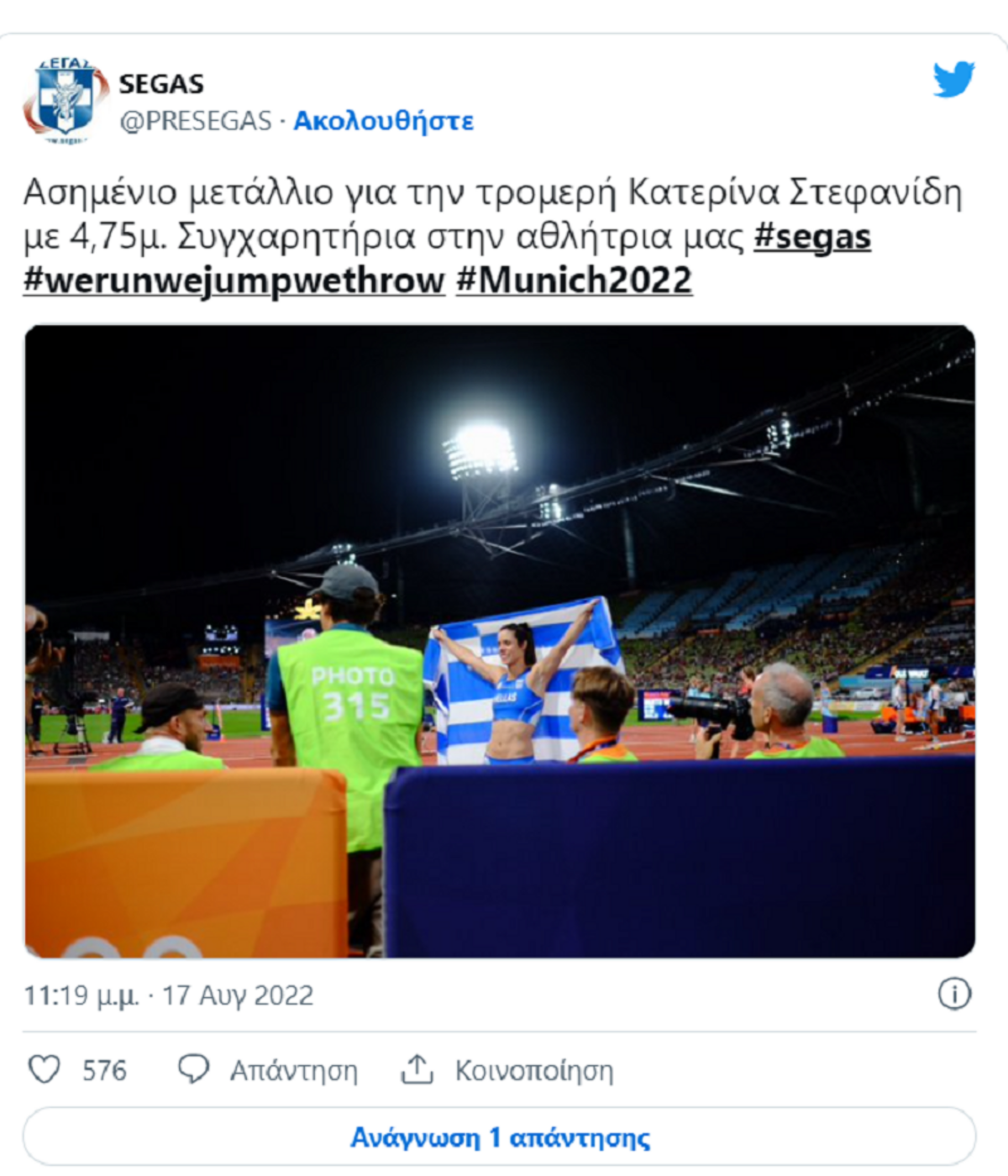The width and height of the screenshot is (1008, 1176).
Task: Like the tweet with heart icon
Action: [45, 1069]
